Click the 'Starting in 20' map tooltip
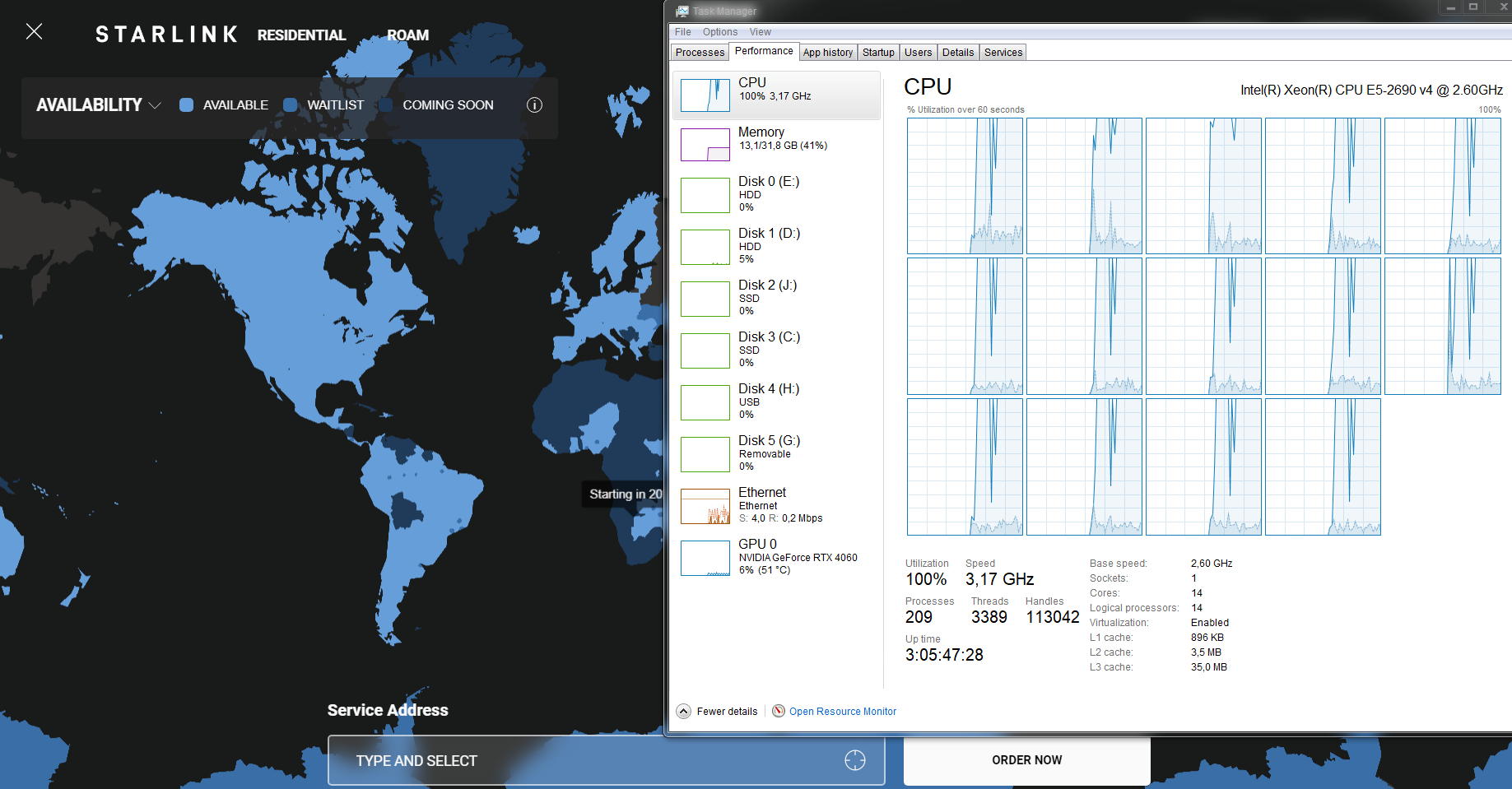 pos(623,494)
